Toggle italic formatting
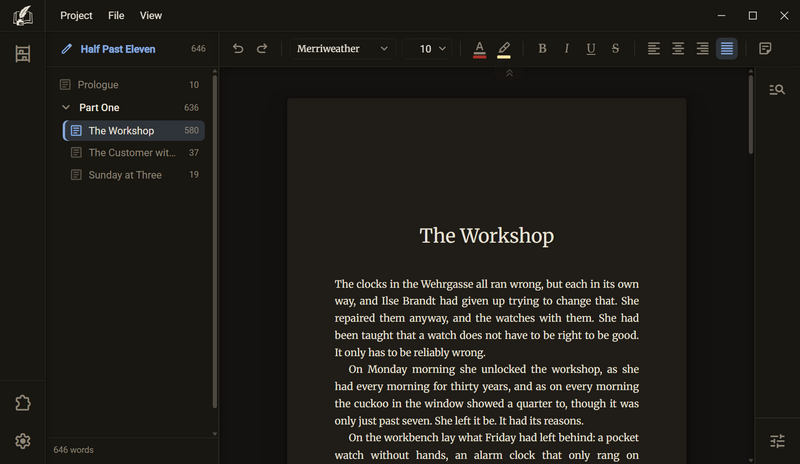The image size is (800, 464). (x=566, y=48)
